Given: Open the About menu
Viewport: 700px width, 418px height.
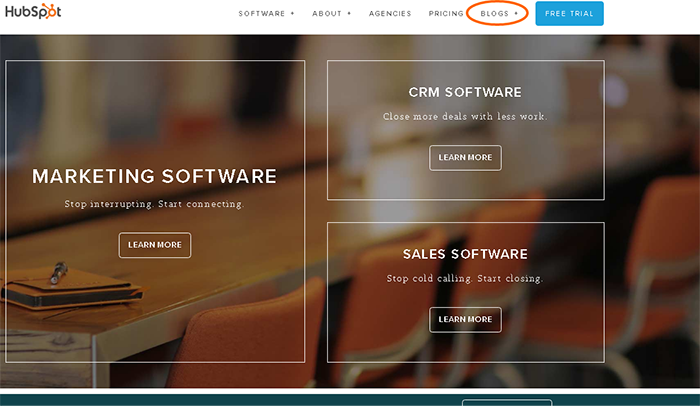Looking at the screenshot, I should coord(327,14).
